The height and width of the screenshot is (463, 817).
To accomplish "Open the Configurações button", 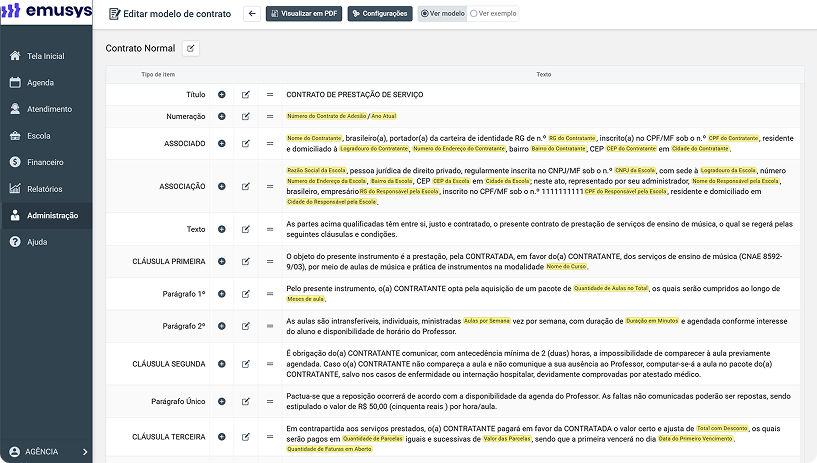I will (x=380, y=14).
